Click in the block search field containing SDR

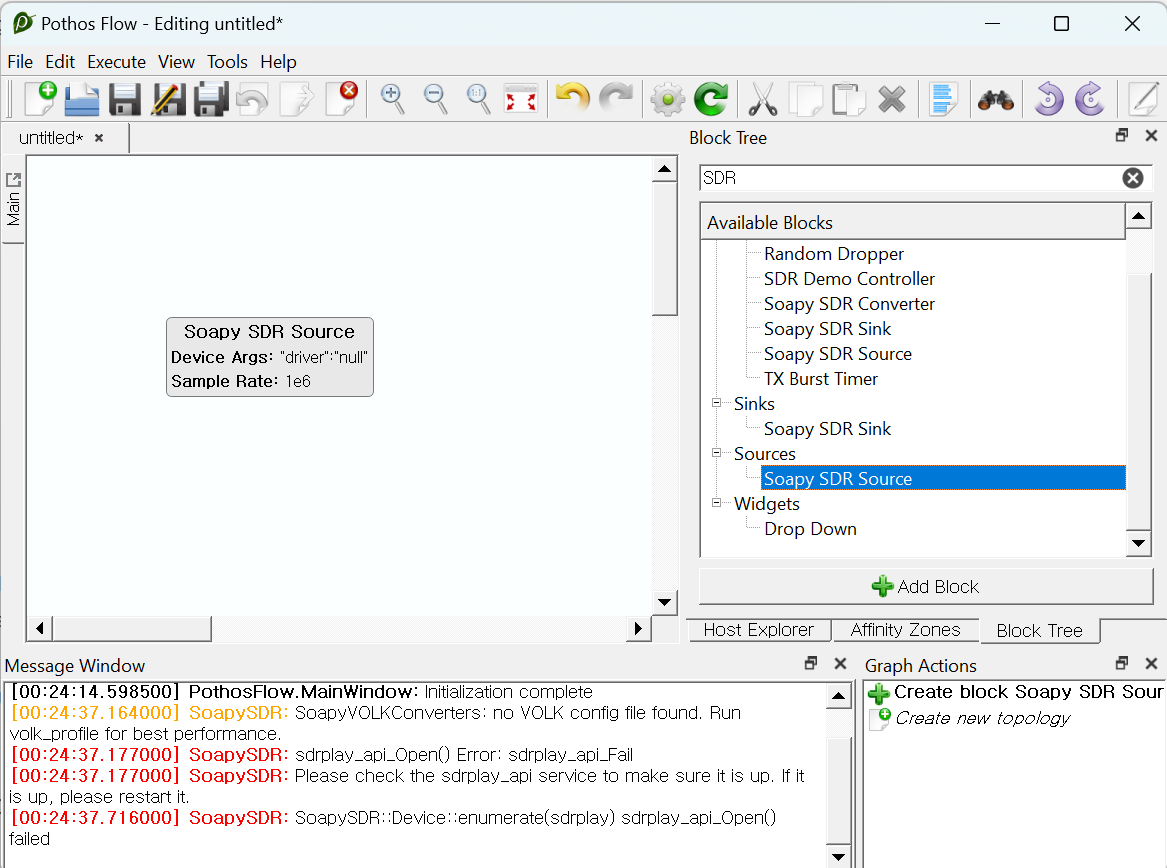pos(908,178)
